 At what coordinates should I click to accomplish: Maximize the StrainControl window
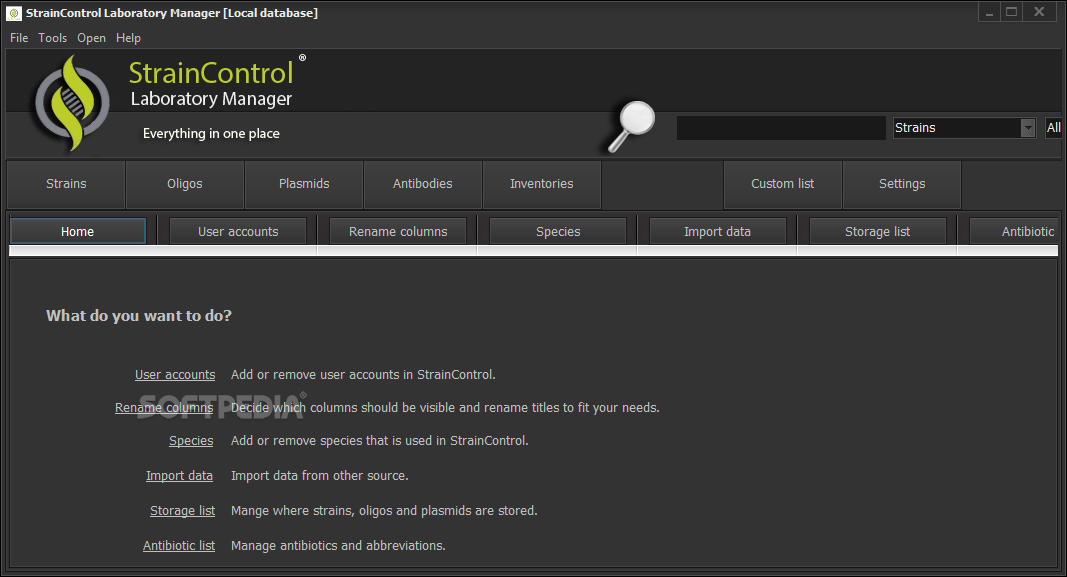coord(1012,12)
